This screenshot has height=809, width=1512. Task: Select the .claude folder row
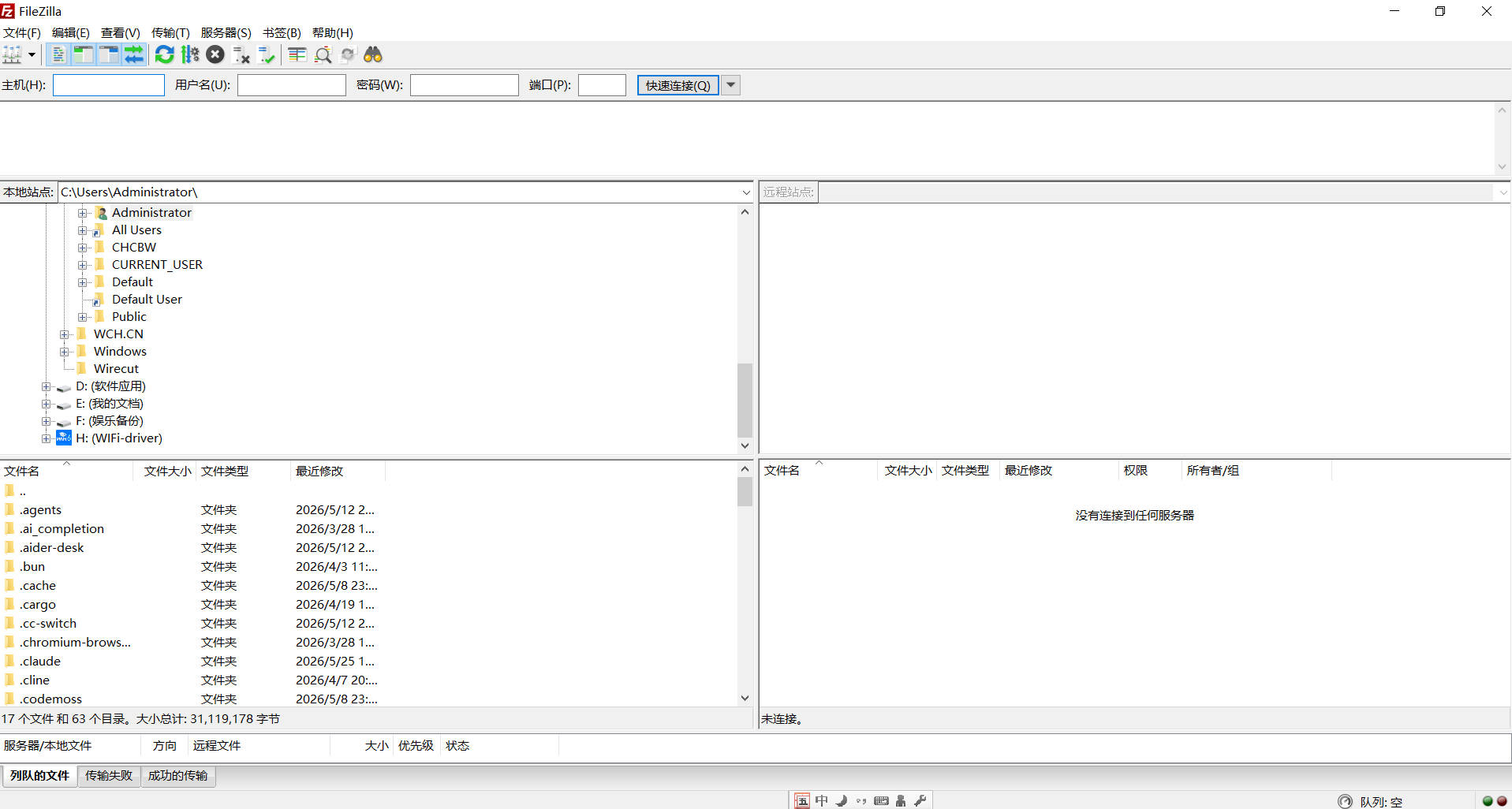pos(368,661)
